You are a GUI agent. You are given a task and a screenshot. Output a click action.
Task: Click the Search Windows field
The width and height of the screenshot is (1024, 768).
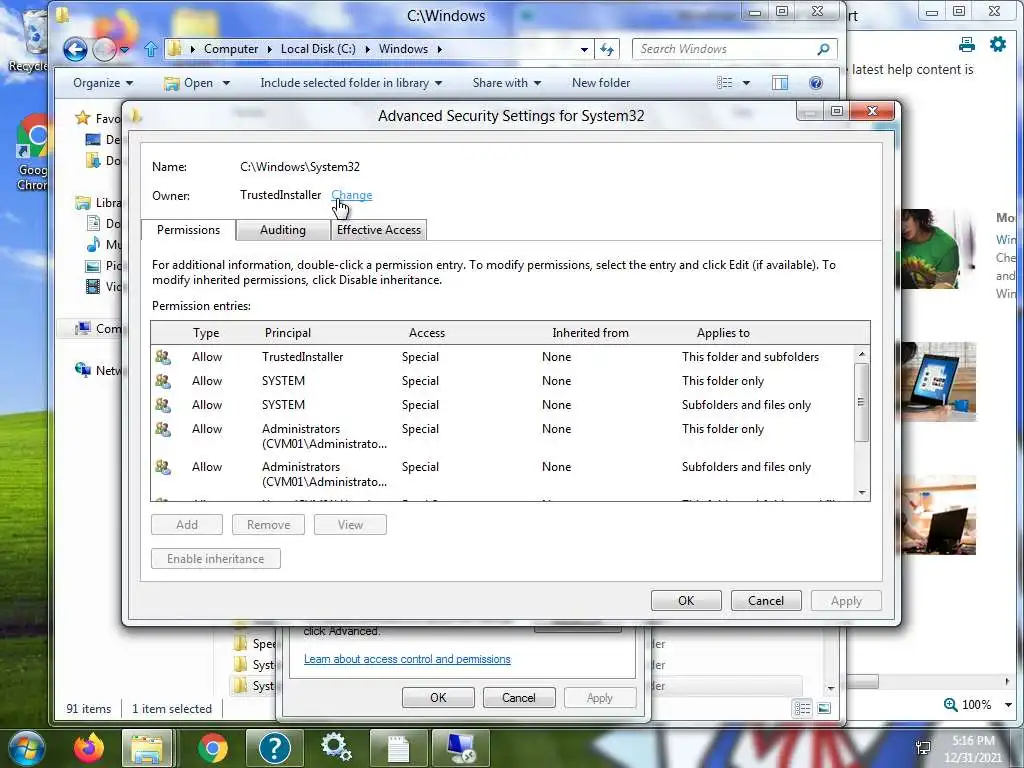(725, 49)
